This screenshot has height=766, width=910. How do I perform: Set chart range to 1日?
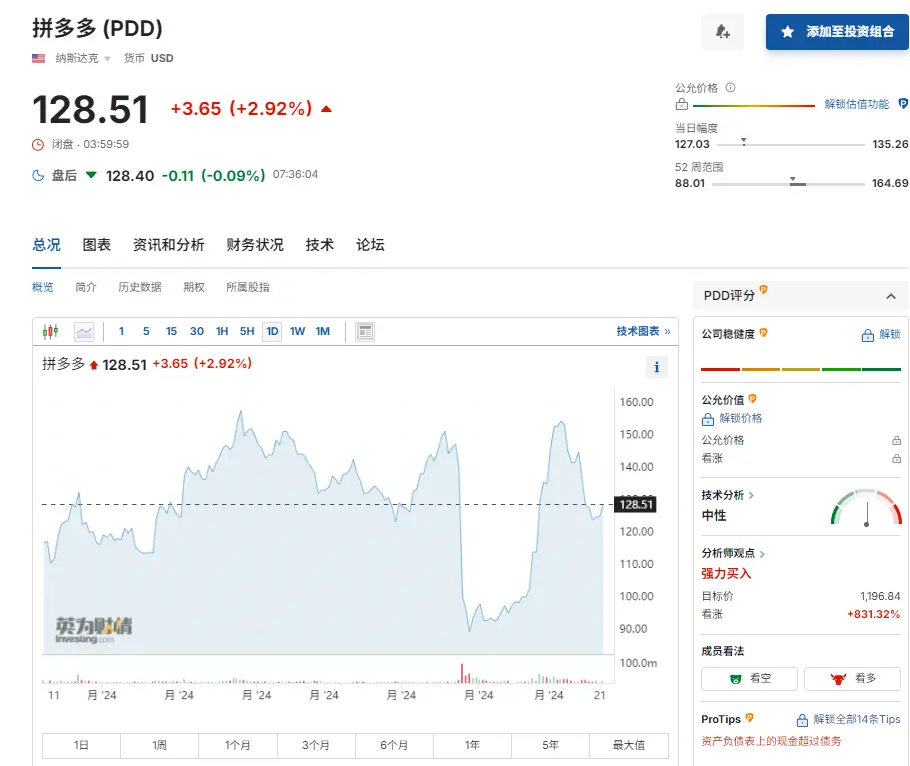(81, 745)
